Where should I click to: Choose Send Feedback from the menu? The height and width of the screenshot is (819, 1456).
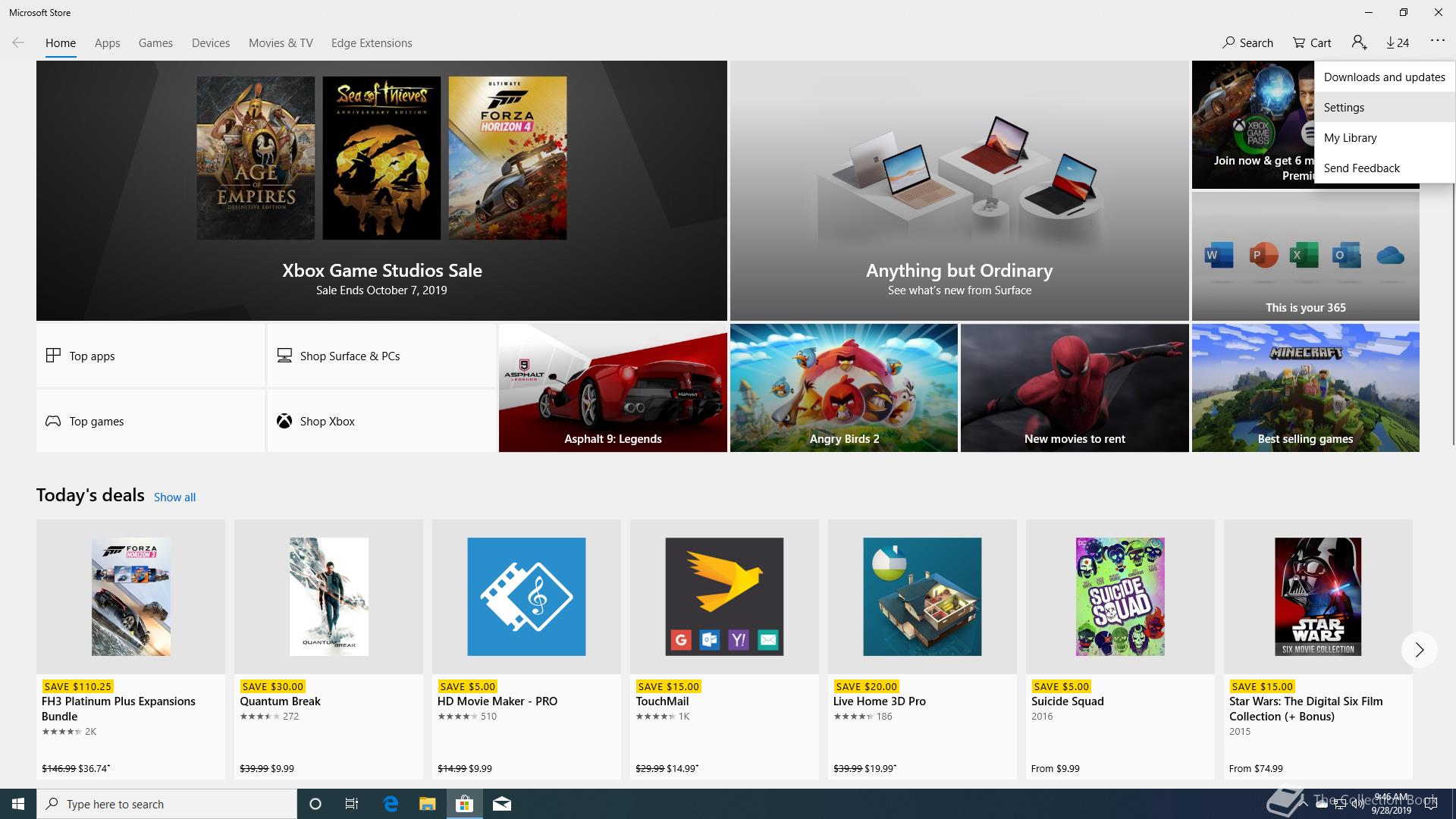coord(1384,168)
